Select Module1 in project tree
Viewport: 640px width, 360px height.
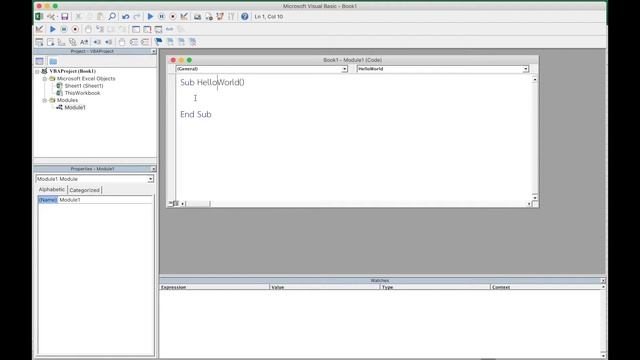[x=75, y=108]
